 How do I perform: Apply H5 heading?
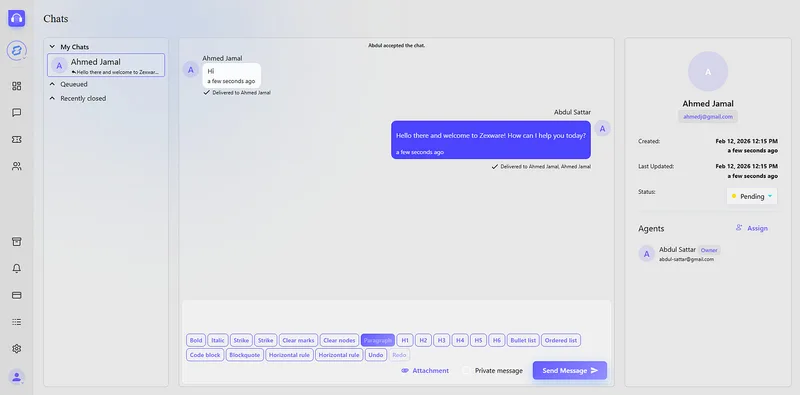(x=478, y=340)
